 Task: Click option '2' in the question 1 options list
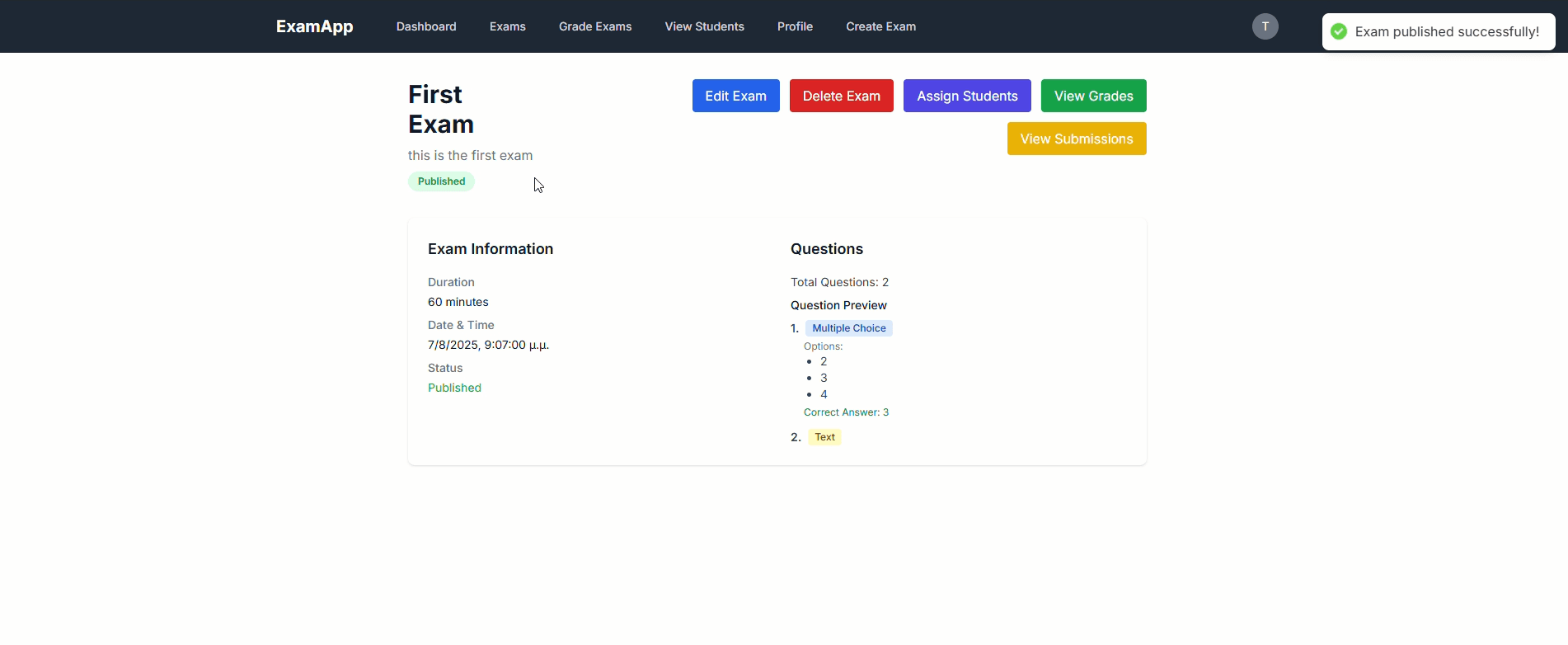click(824, 361)
